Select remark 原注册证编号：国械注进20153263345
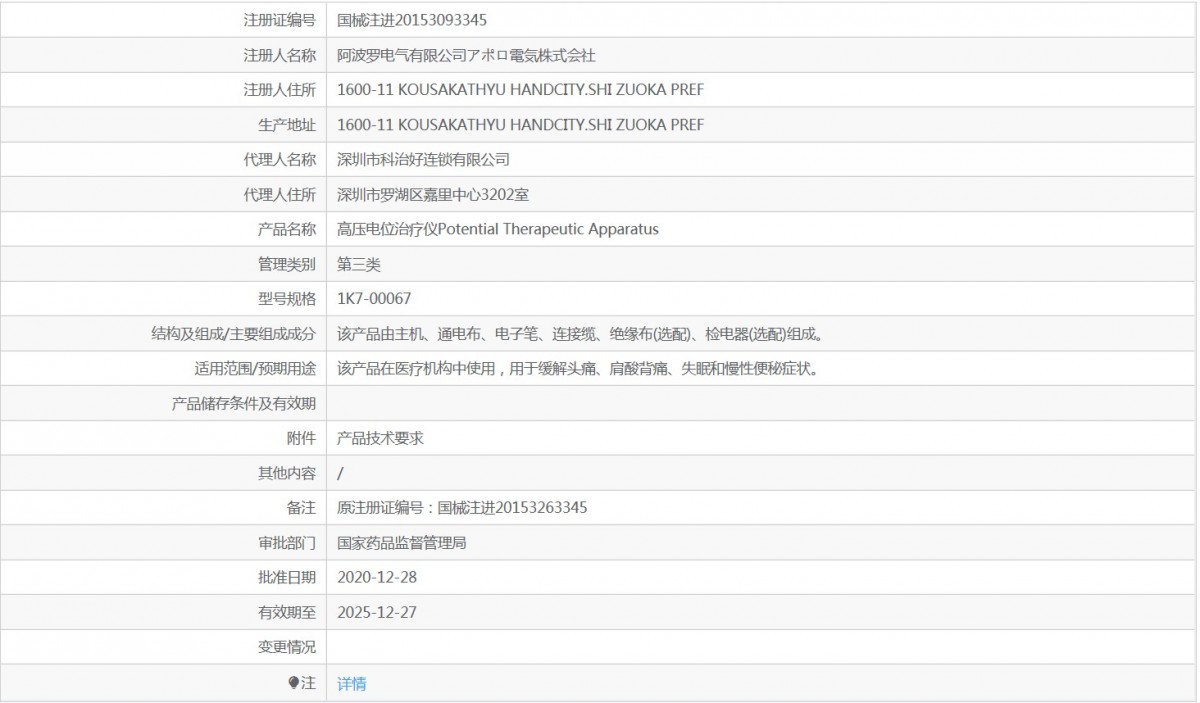The width and height of the screenshot is (1200, 703). (462, 508)
